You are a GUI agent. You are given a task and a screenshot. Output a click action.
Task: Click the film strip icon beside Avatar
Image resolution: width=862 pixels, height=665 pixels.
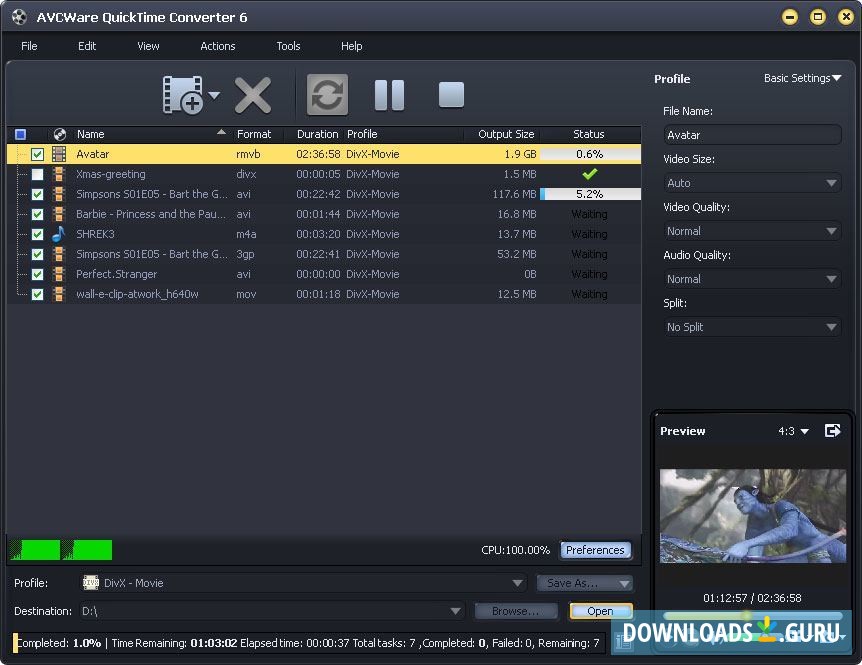click(60, 154)
